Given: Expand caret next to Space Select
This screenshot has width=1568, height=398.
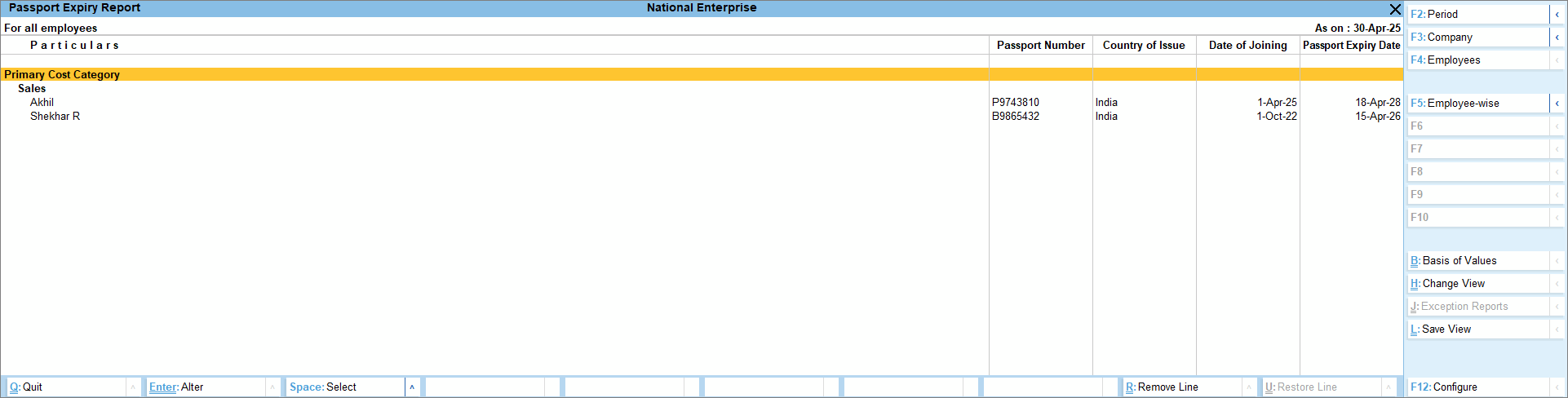Looking at the screenshot, I should point(412,387).
